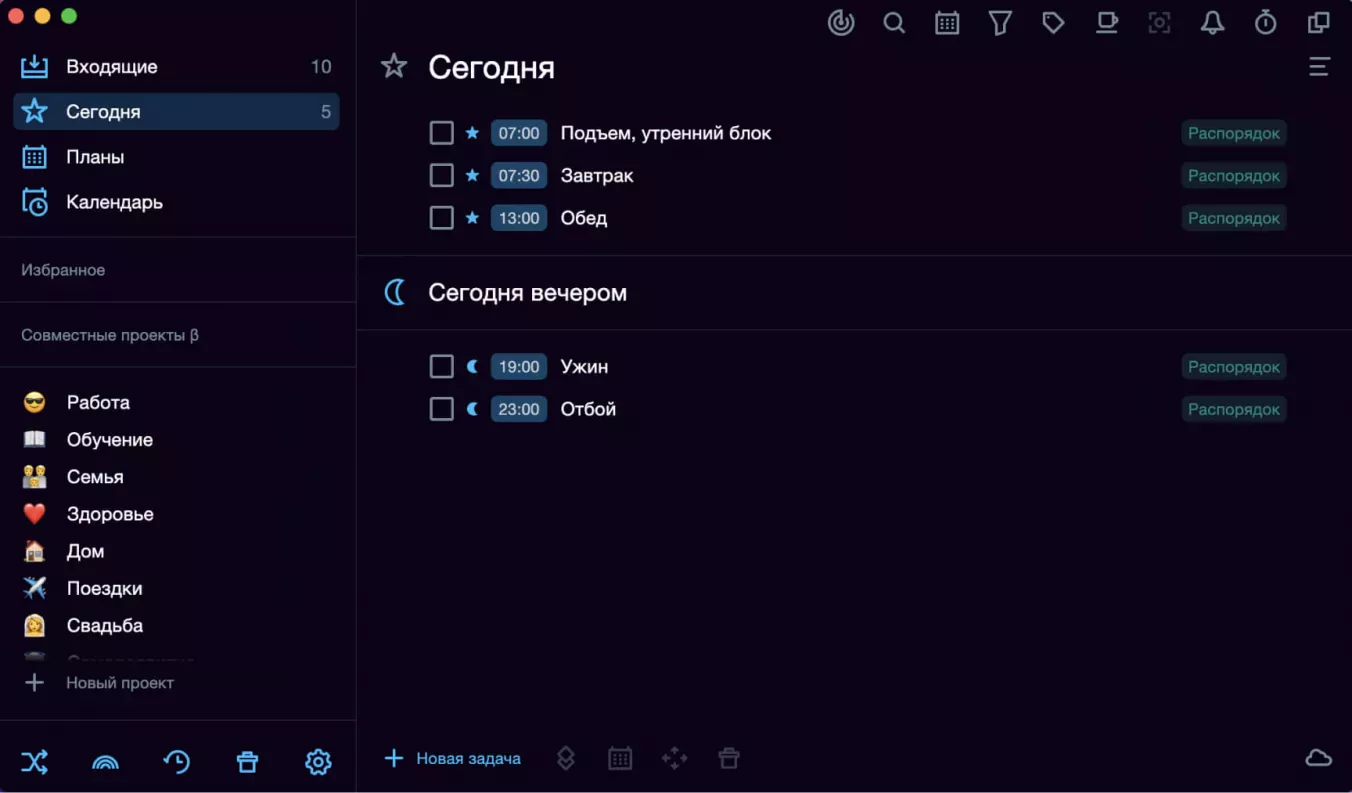Click the cloud sync icon
Viewport: 1352px width, 793px height.
point(1319,758)
